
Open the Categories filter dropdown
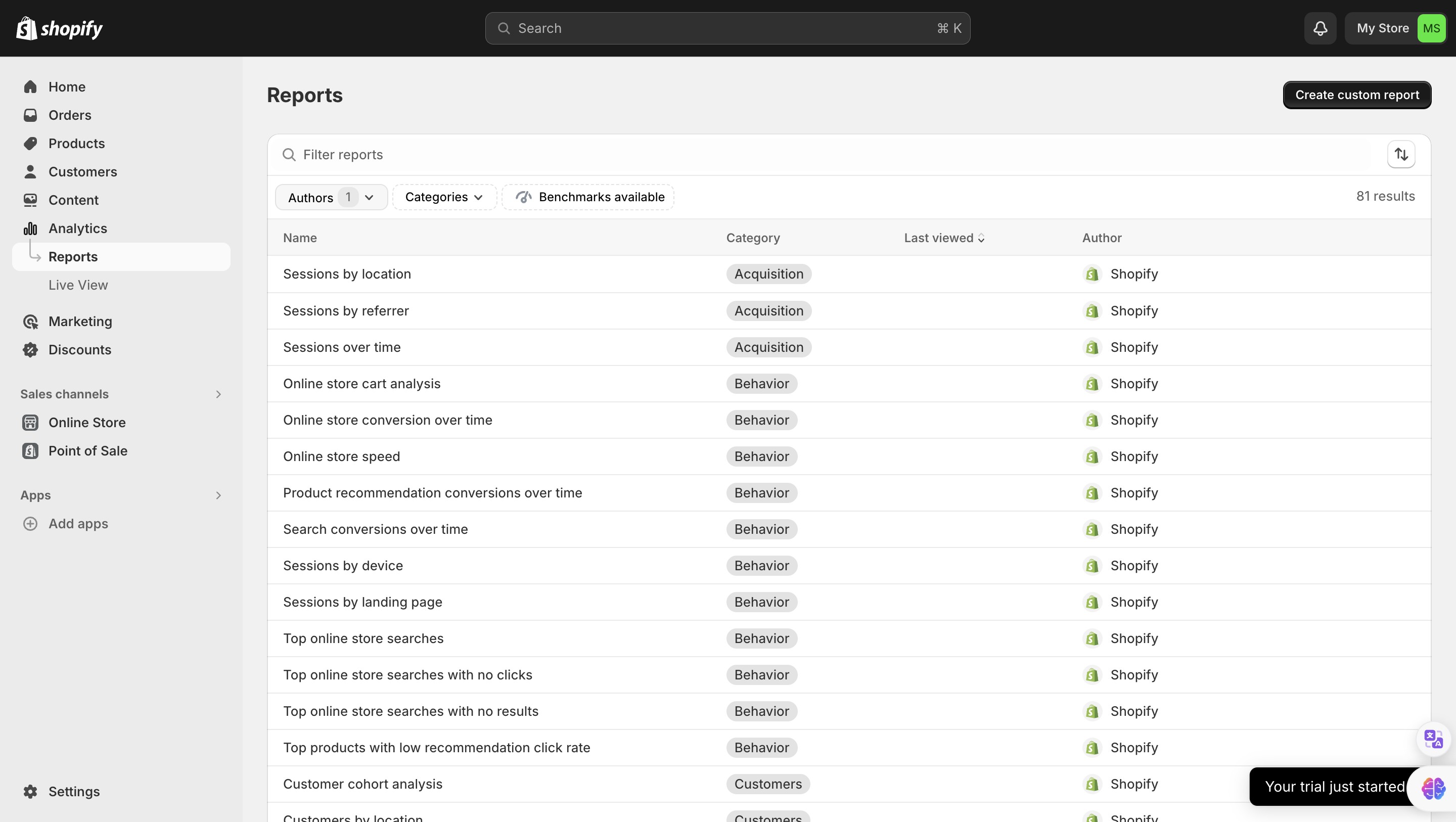(x=444, y=197)
